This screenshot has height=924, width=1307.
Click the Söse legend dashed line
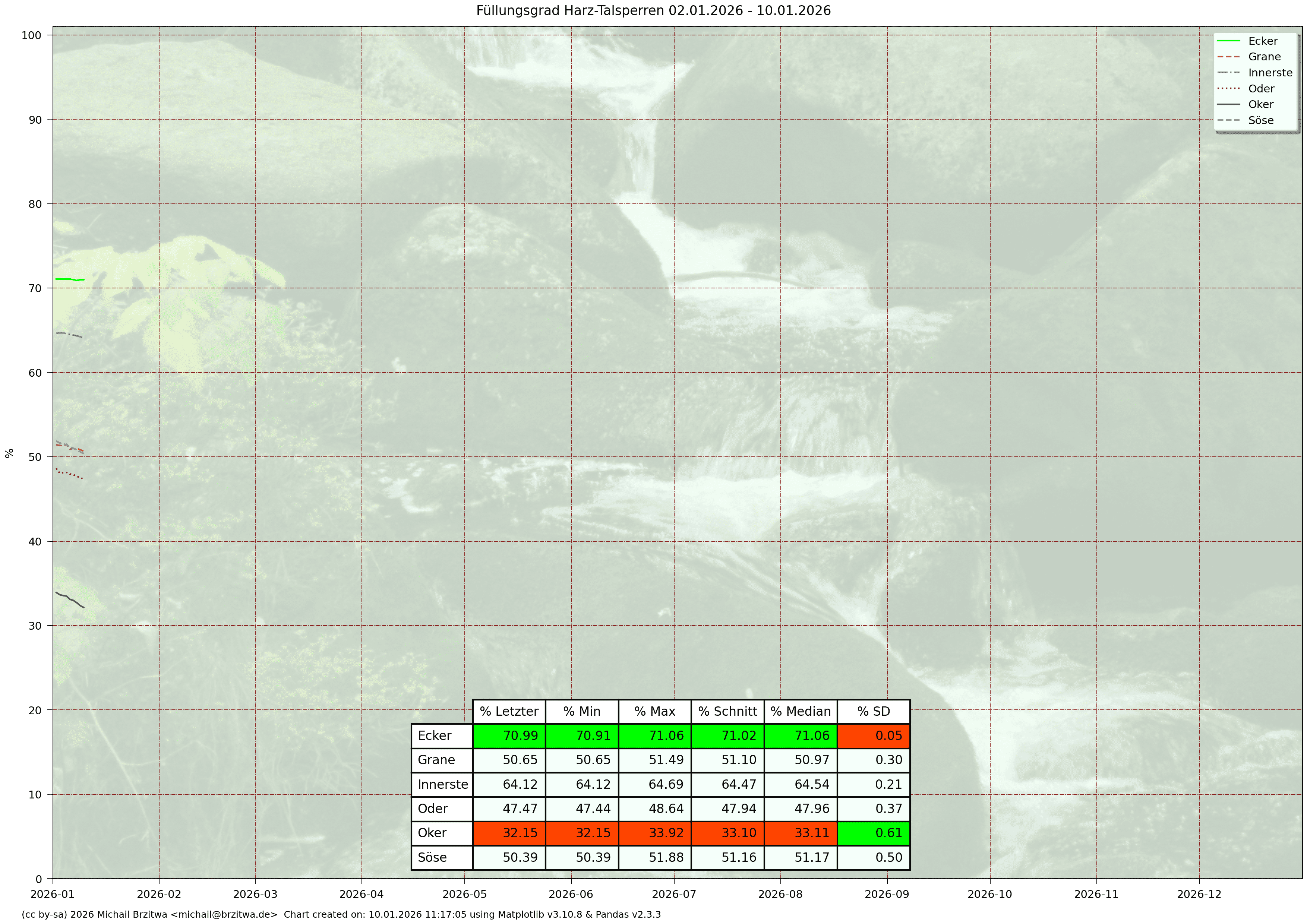(x=1228, y=121)
